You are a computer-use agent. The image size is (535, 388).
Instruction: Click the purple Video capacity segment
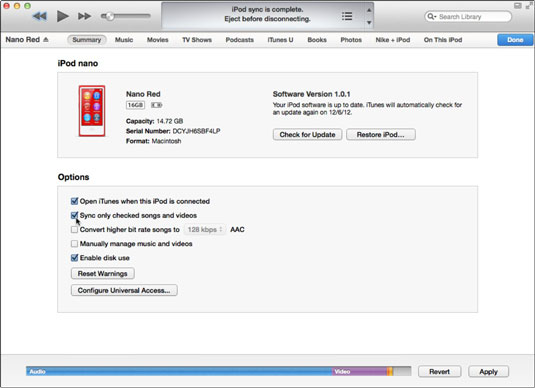click(360, 371)
